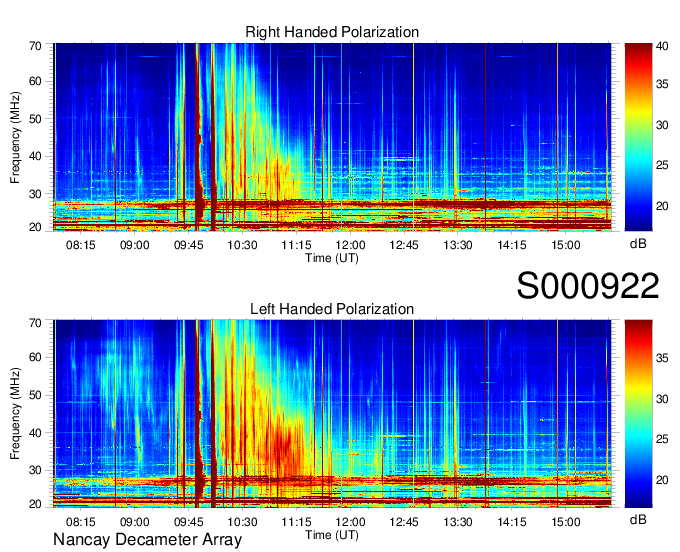
Task: Click the 40 value on top color bar
Action: click(662, 46)
